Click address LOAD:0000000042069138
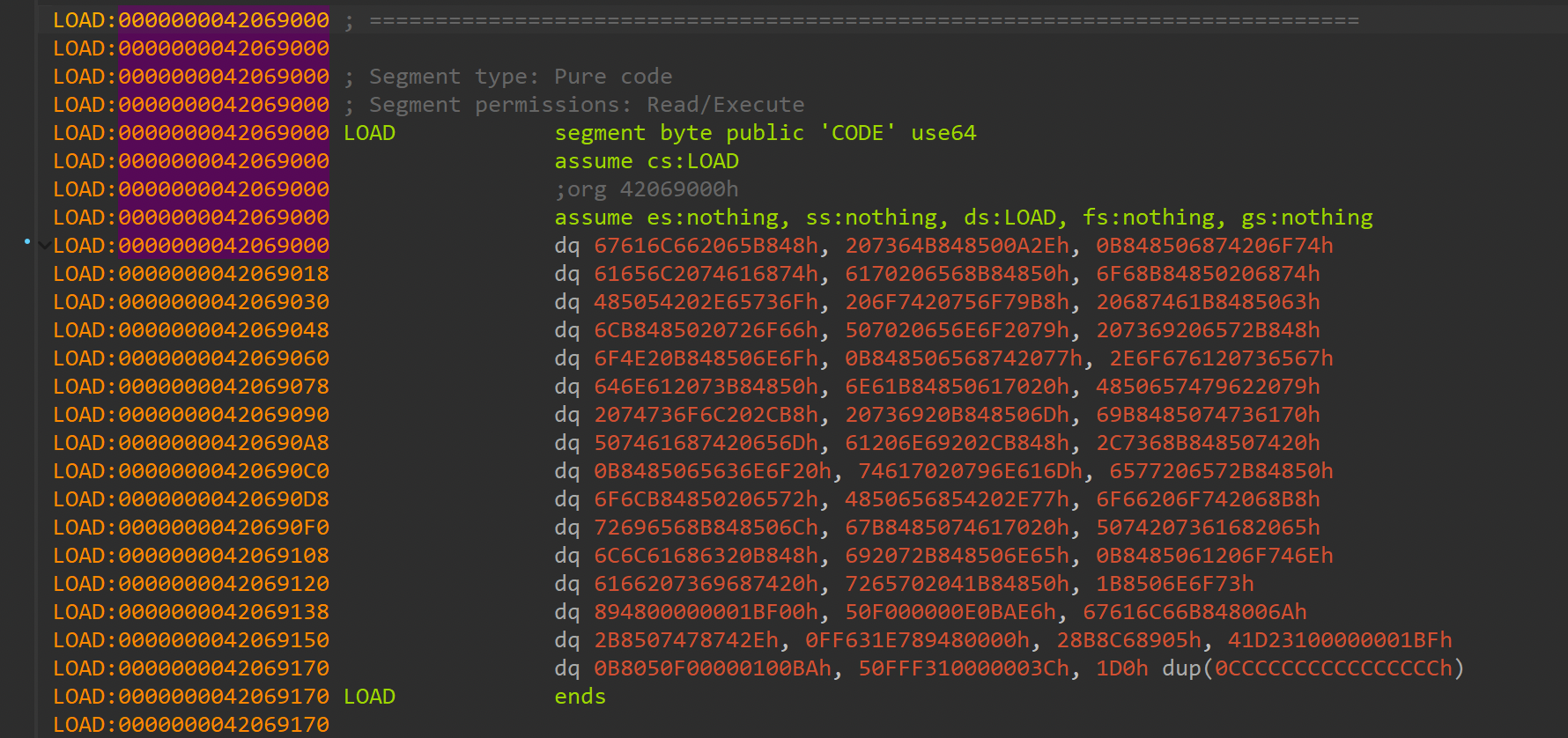The image size is (1568, 738). 191,612
